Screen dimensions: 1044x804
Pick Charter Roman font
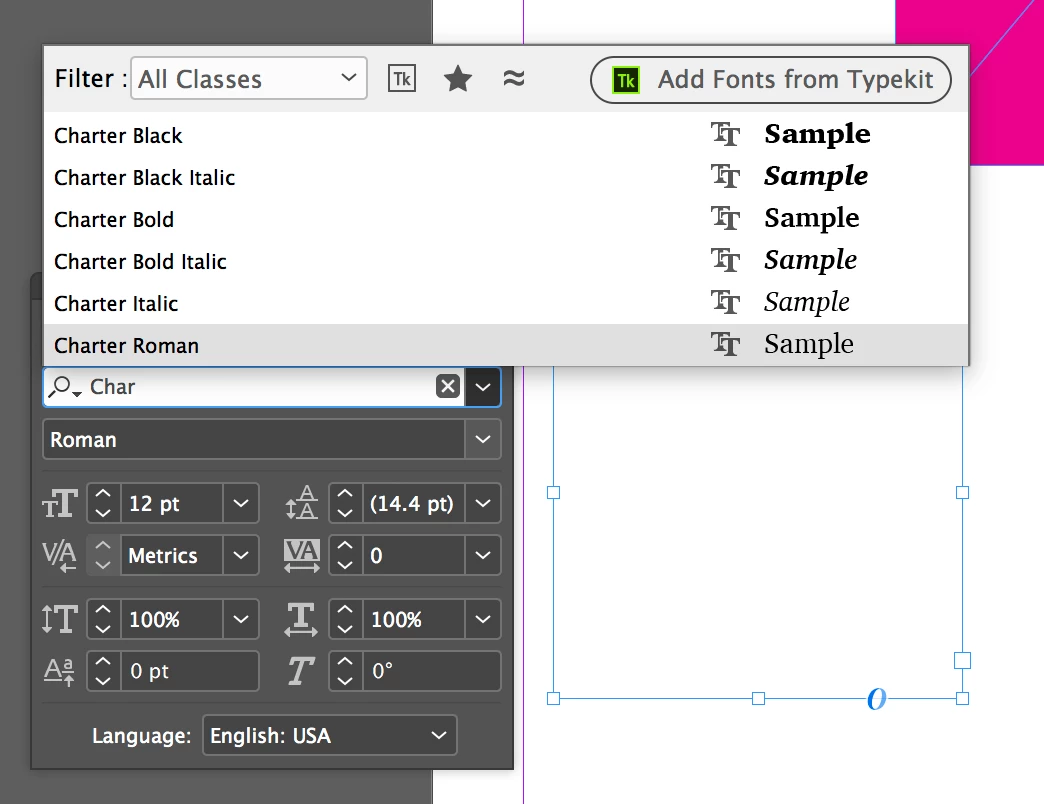(x=505, y=345)
